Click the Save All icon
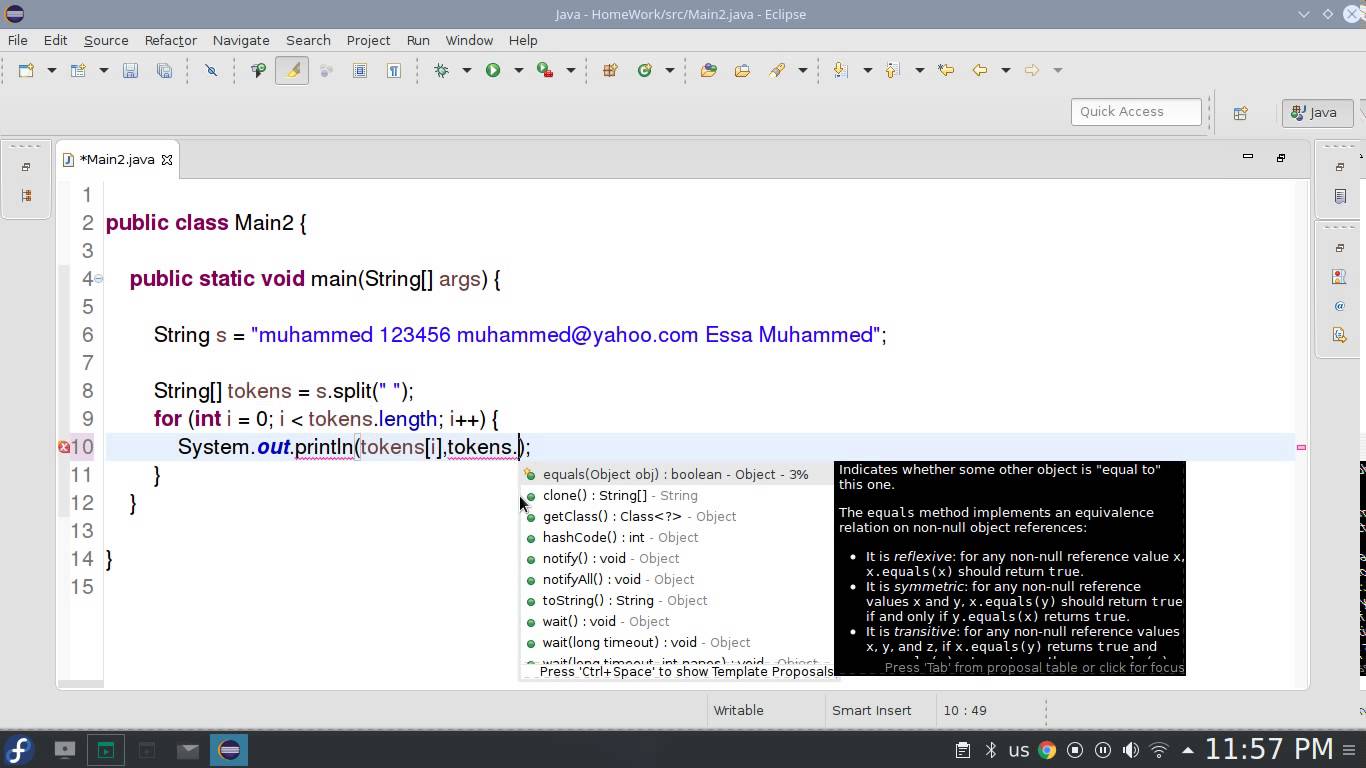1366x768 pixels. pos(164,70)
